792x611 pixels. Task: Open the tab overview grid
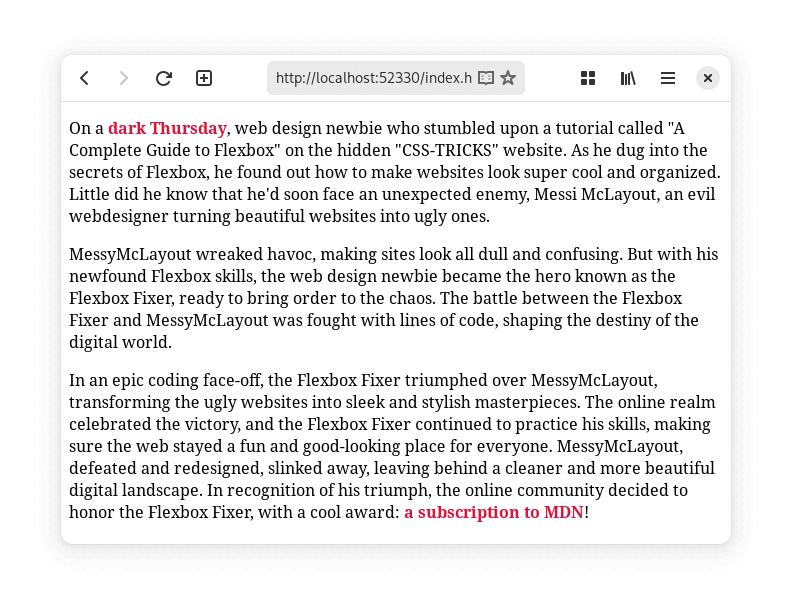tap(588, 78)
